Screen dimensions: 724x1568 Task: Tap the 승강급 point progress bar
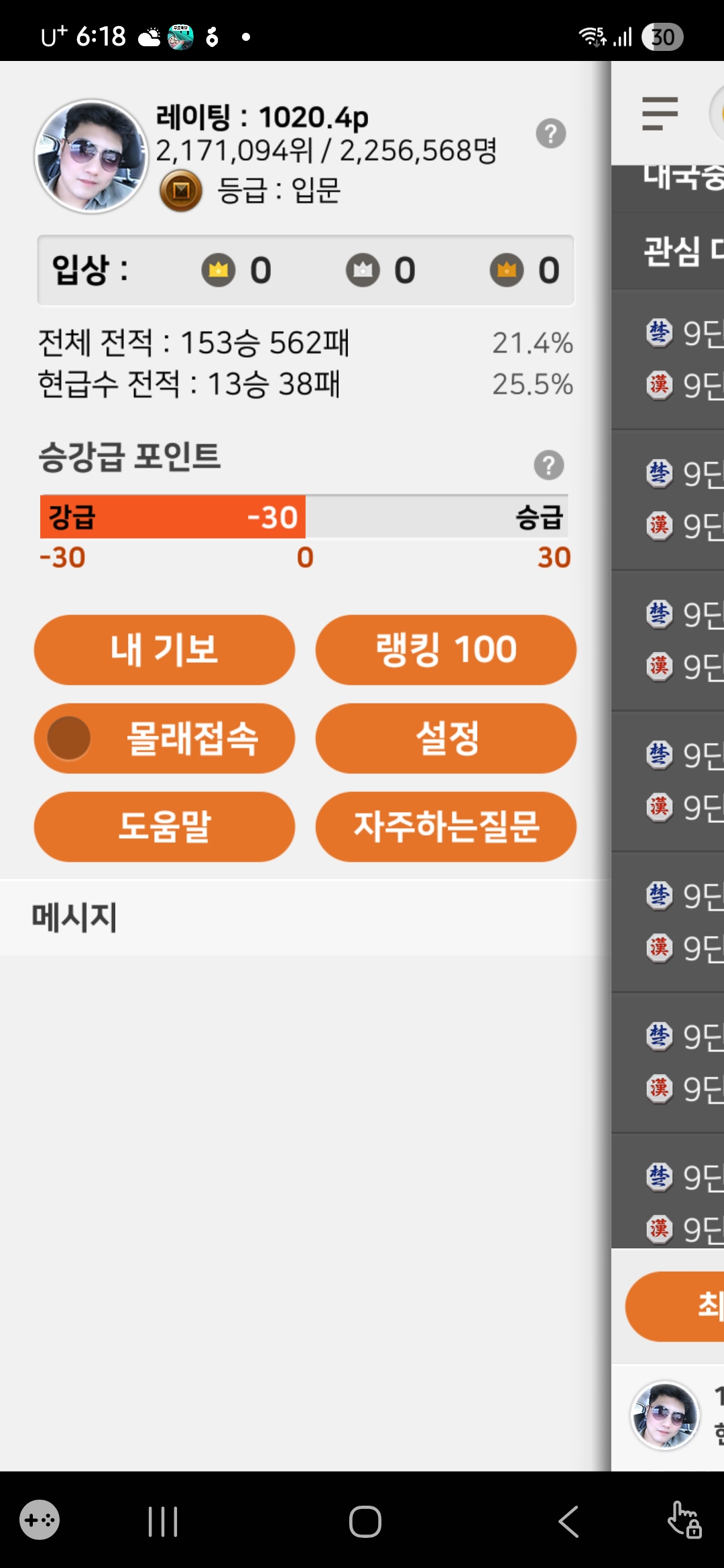pyautogui.click(x=304, y=517)
